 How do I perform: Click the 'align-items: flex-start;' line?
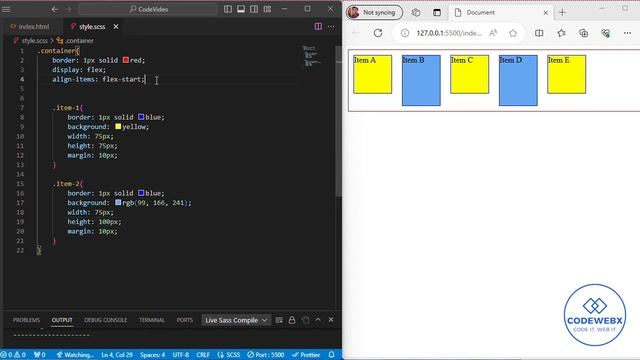[x=98, y=79]
